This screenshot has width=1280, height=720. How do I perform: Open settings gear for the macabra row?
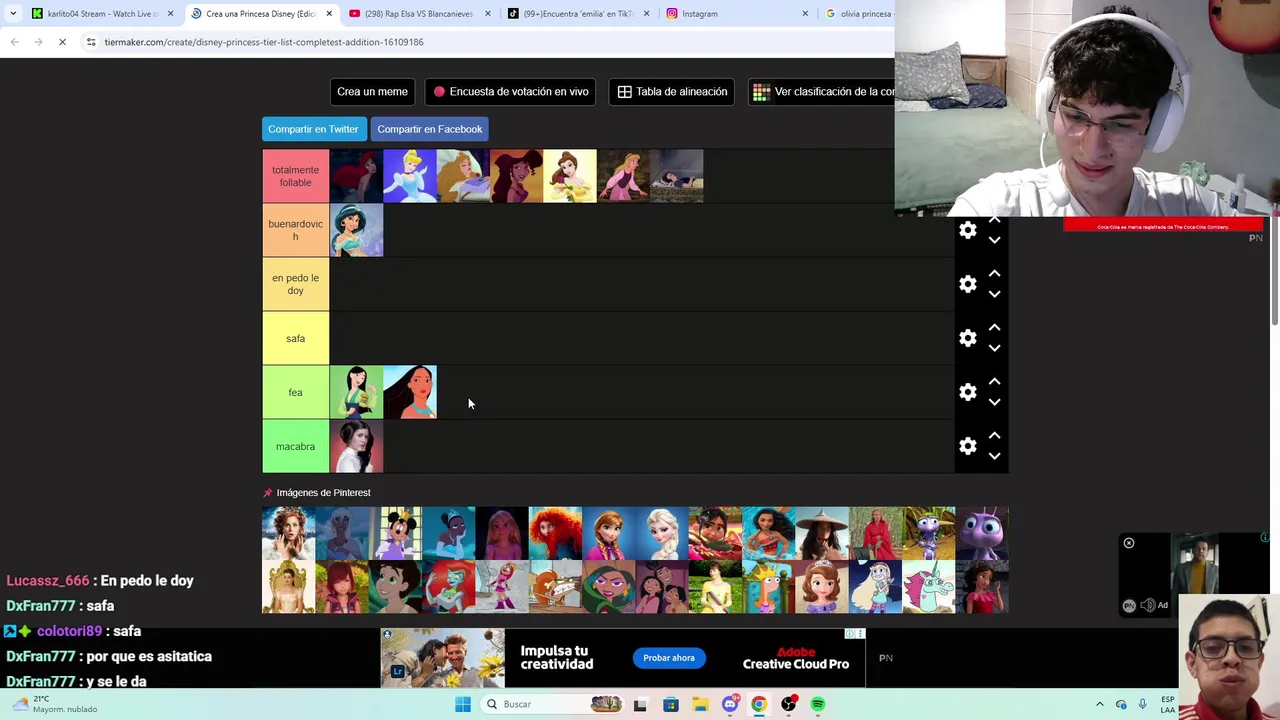(967, 446)
